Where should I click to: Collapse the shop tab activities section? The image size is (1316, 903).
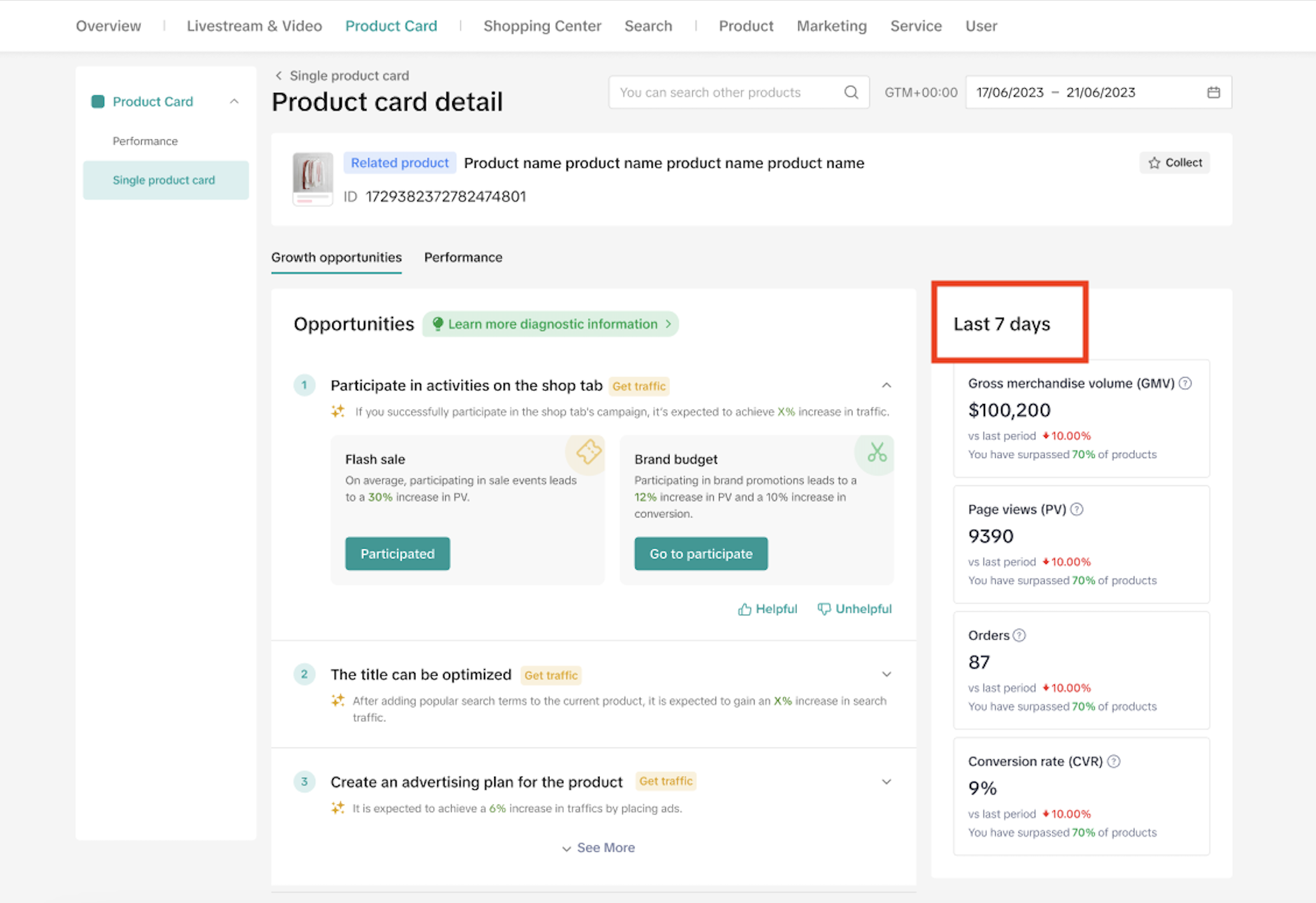click(x=887, y=385)
